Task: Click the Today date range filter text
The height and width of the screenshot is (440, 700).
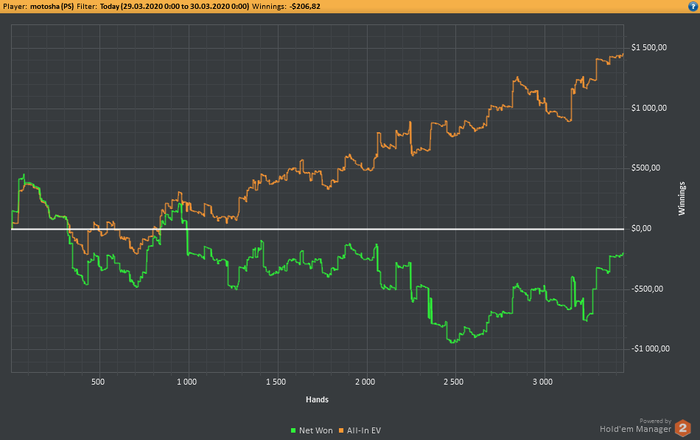Action: pos(174,7)
